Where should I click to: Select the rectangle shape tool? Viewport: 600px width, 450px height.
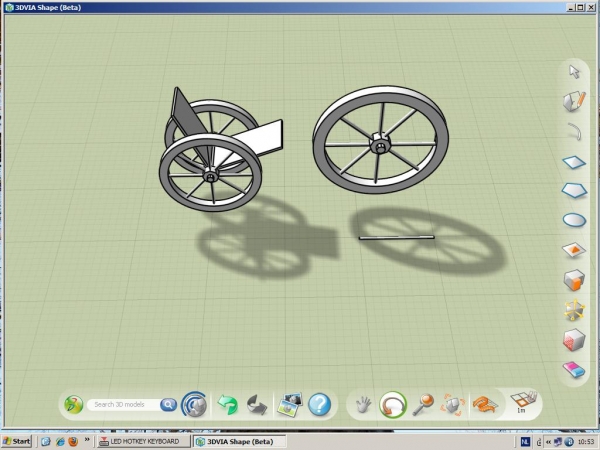pyautogui.click(x=574, y=162)
